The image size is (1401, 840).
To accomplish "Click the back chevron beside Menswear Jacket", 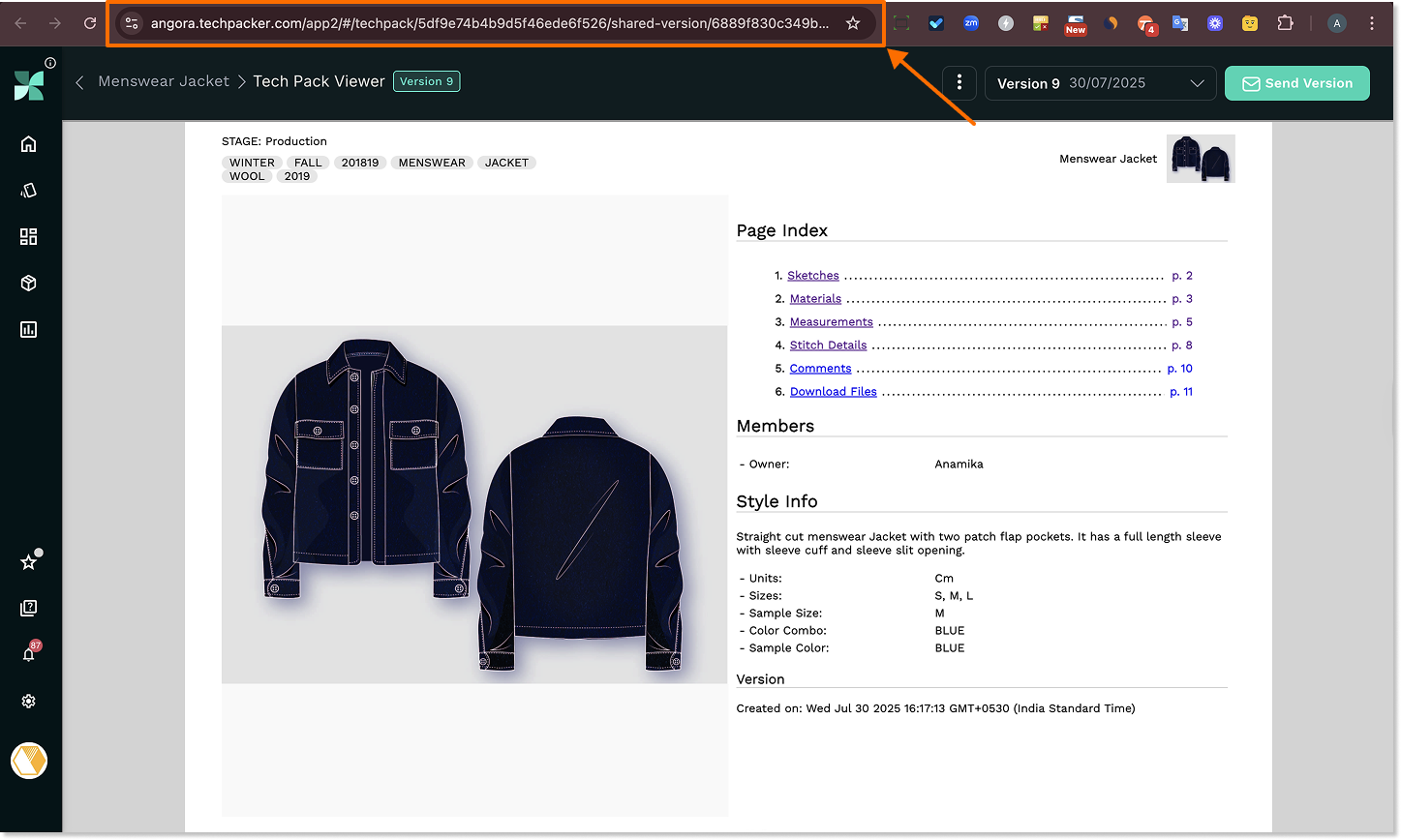I will (80, 82).
